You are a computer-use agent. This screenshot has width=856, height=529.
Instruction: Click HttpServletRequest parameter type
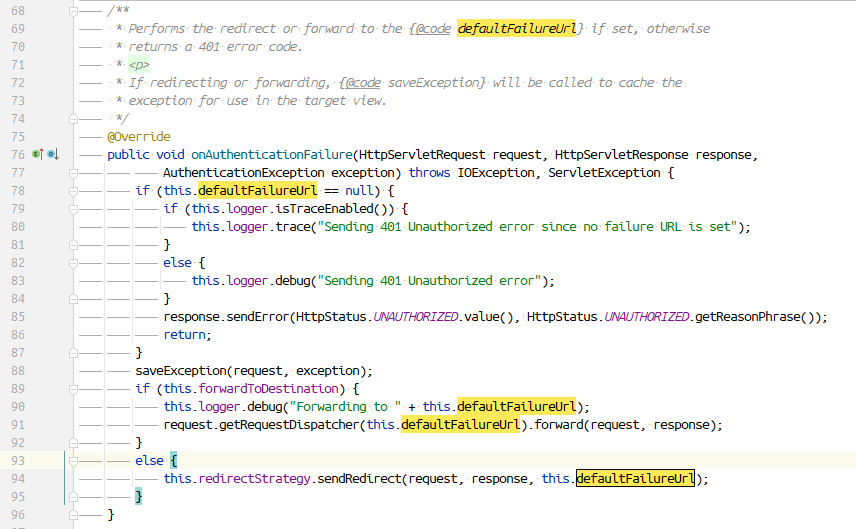click(422, 154)
